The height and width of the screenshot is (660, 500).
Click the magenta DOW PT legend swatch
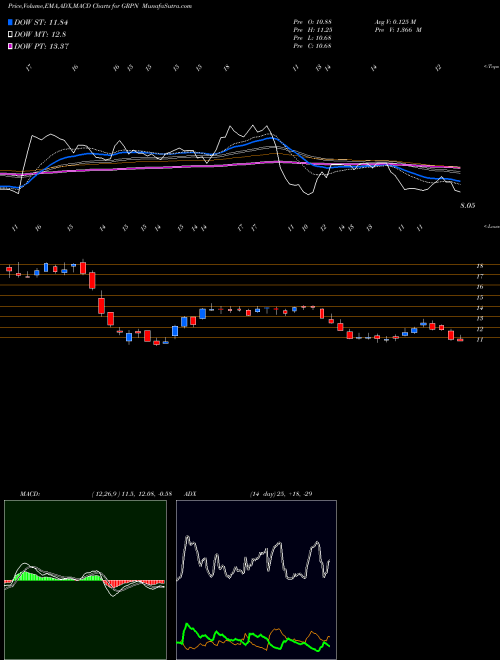click(11, 46)
